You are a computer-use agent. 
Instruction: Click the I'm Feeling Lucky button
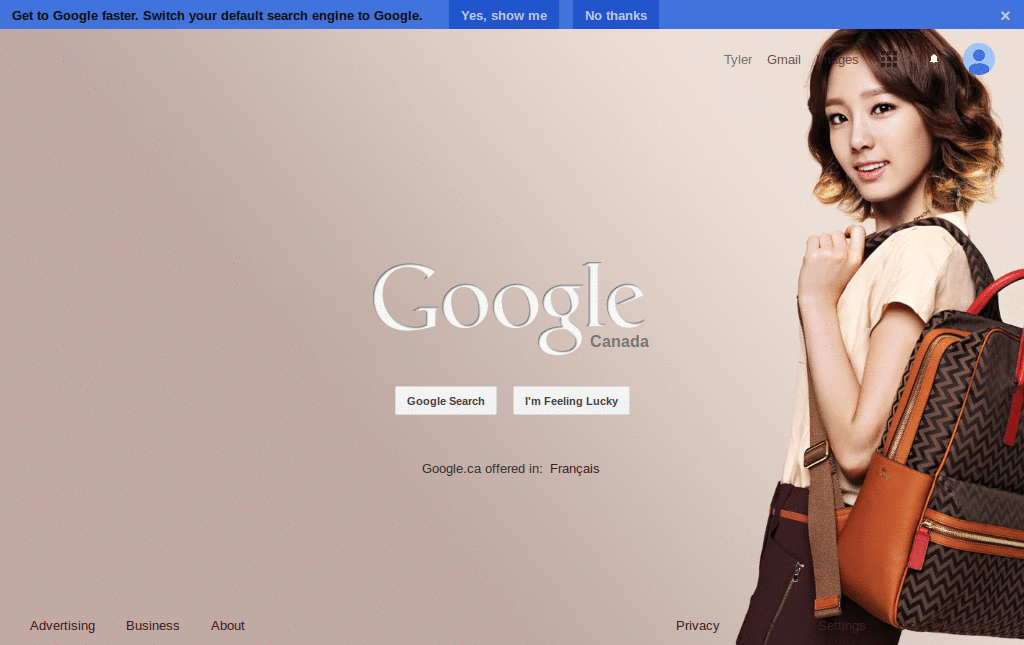571,401
